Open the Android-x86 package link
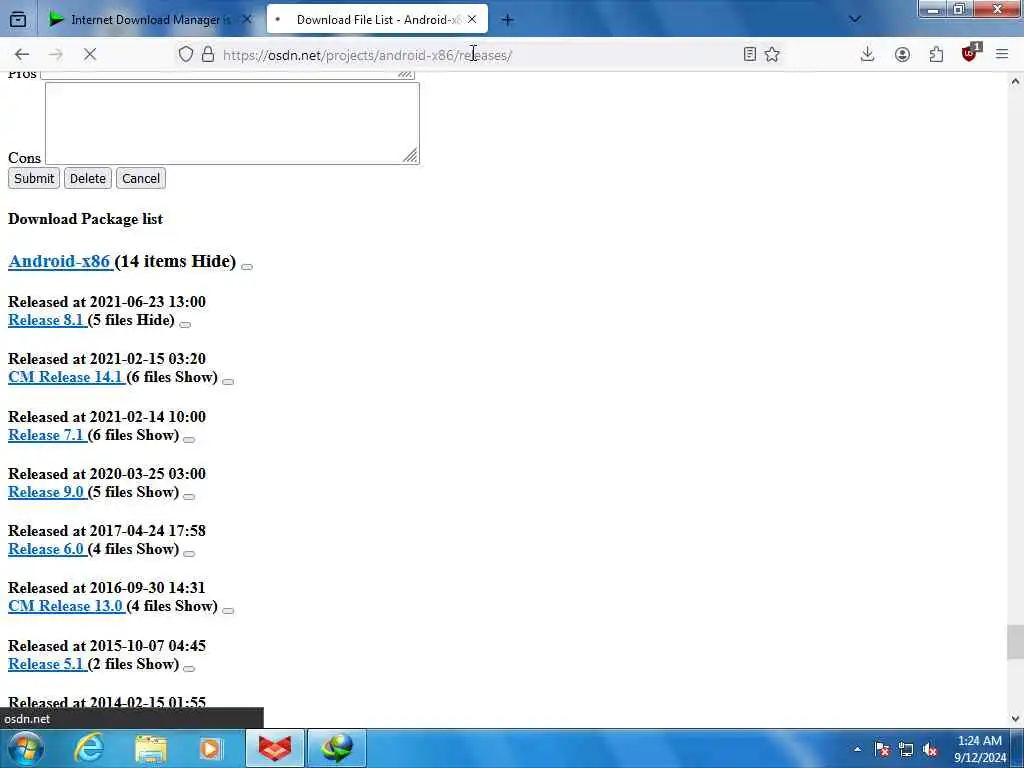The width and height of the screenshot is (1024, 768). pos(59,261)
